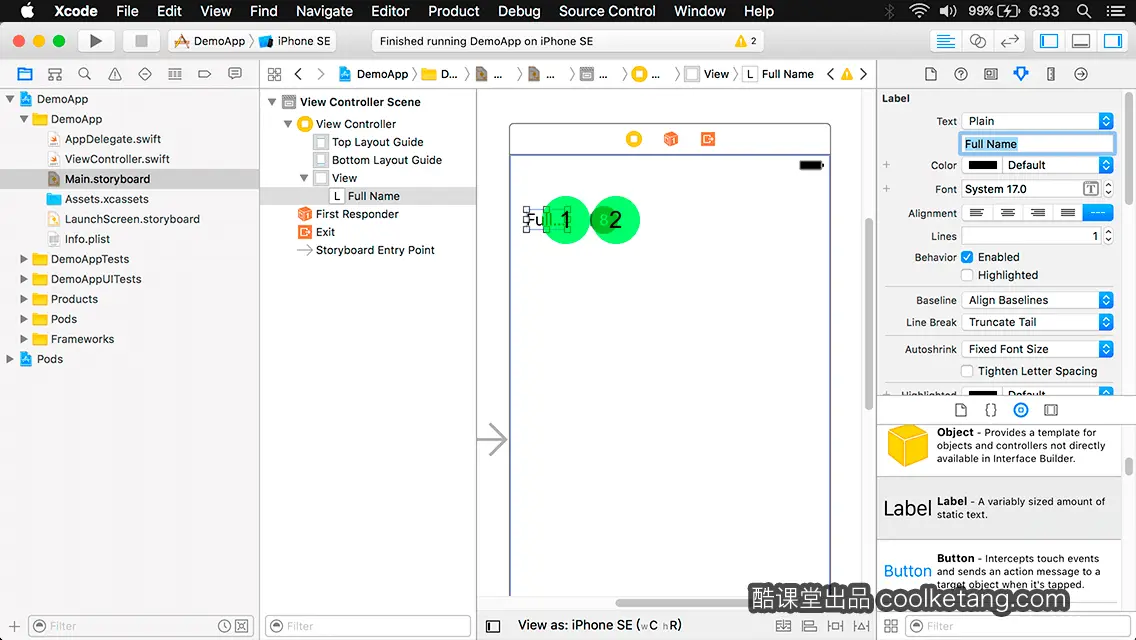Screen dimensions: 1136x640
Task: Open the Align constraints menu
Action: (x=809, y=626)
